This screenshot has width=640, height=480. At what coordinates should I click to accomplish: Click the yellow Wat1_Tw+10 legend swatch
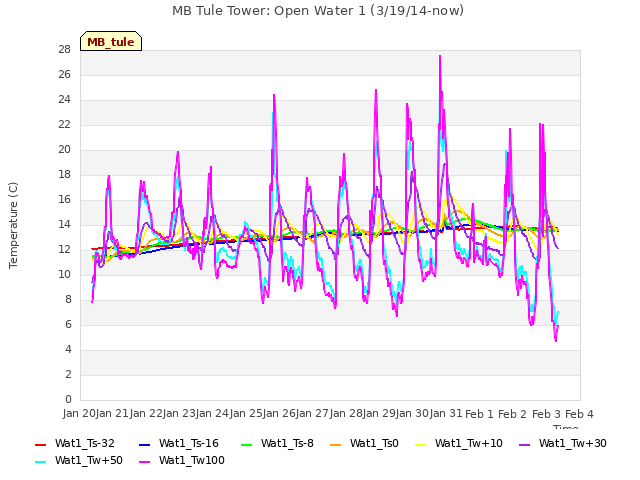point(420,444)
